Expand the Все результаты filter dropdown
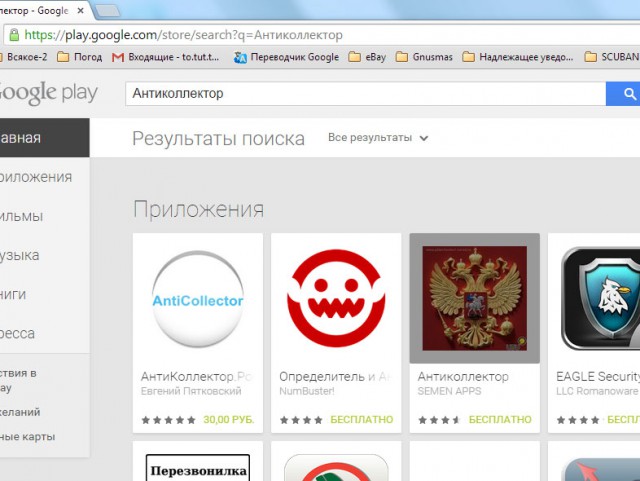640x481 pixels. [x=378, y=138]
